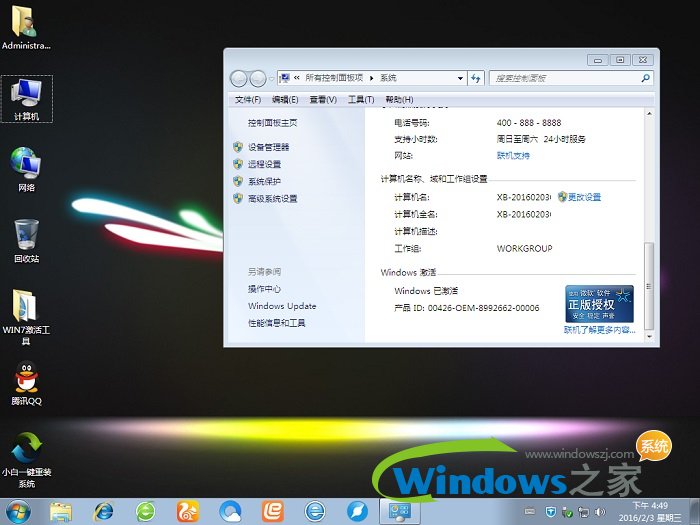Click the 联机支持 website link
The width and height of the screenshot is (700, 525).
(513, 155)
